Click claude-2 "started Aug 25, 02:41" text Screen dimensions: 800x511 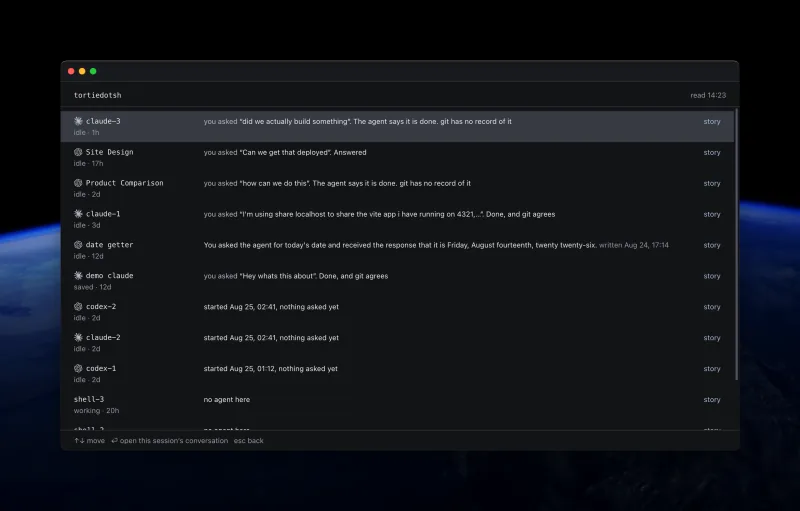pos(271,338)
